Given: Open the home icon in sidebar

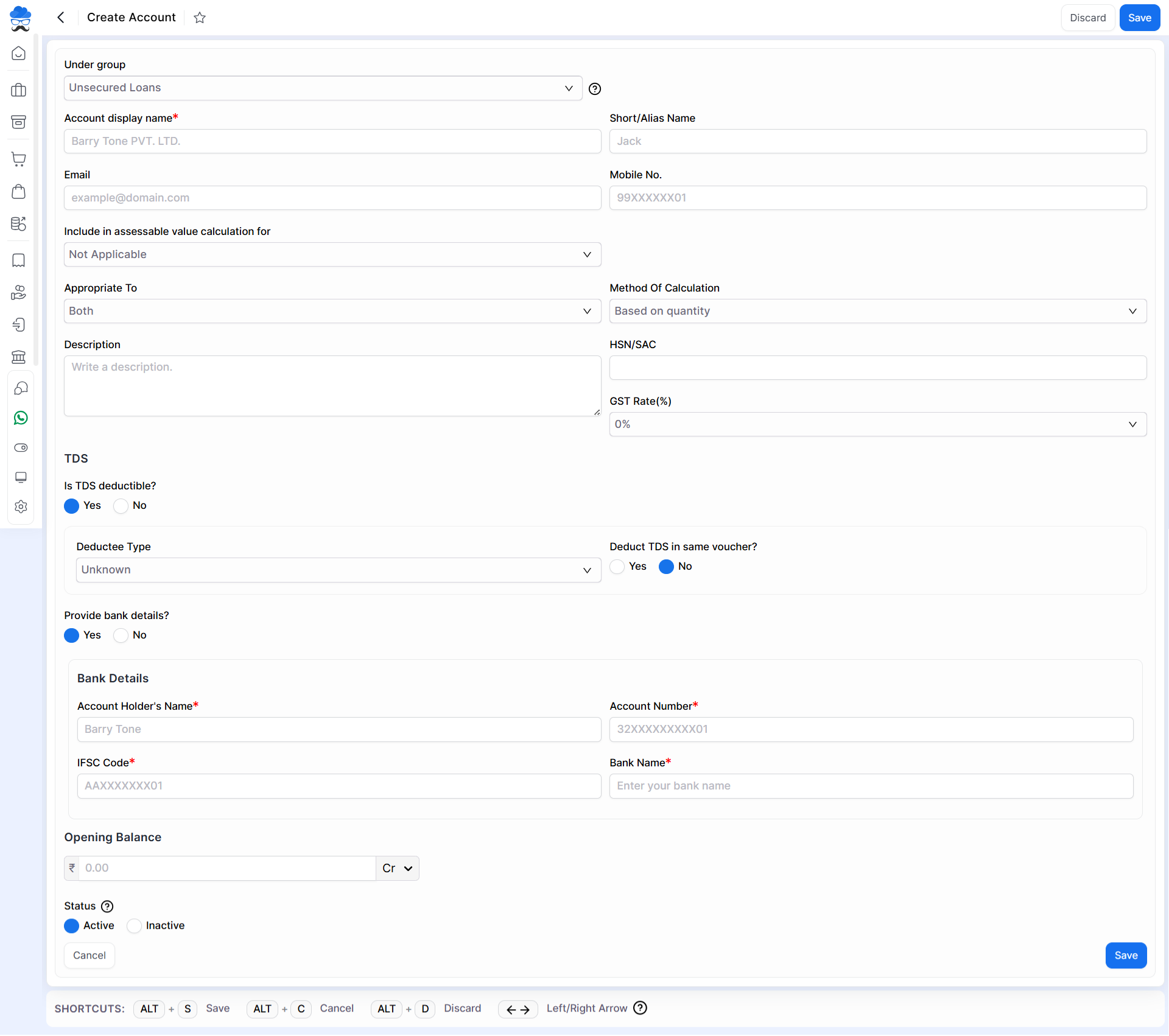Looking at the screenshot, I should pos(19,54).
